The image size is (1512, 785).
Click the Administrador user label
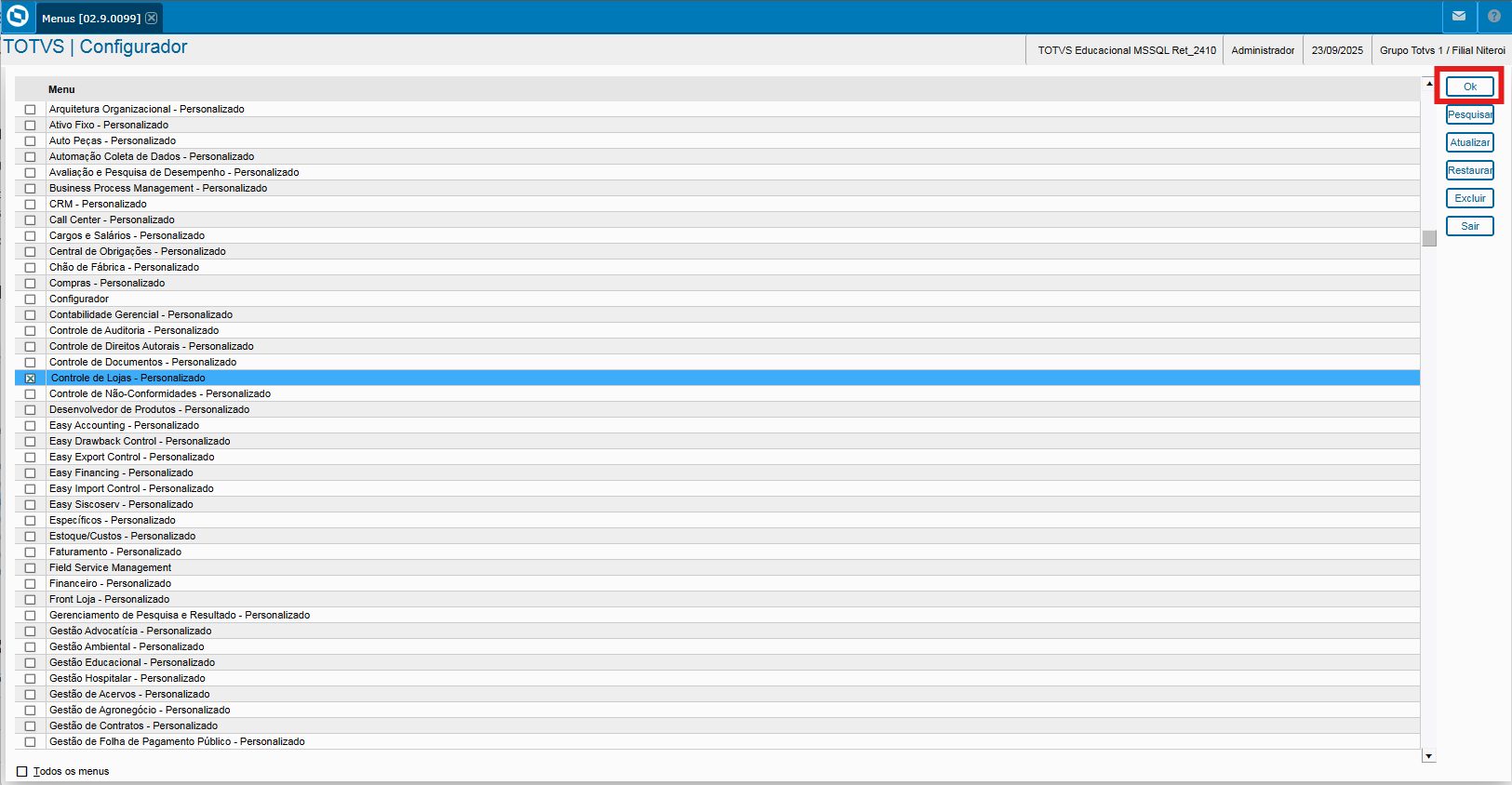[x=1263, y=50]
